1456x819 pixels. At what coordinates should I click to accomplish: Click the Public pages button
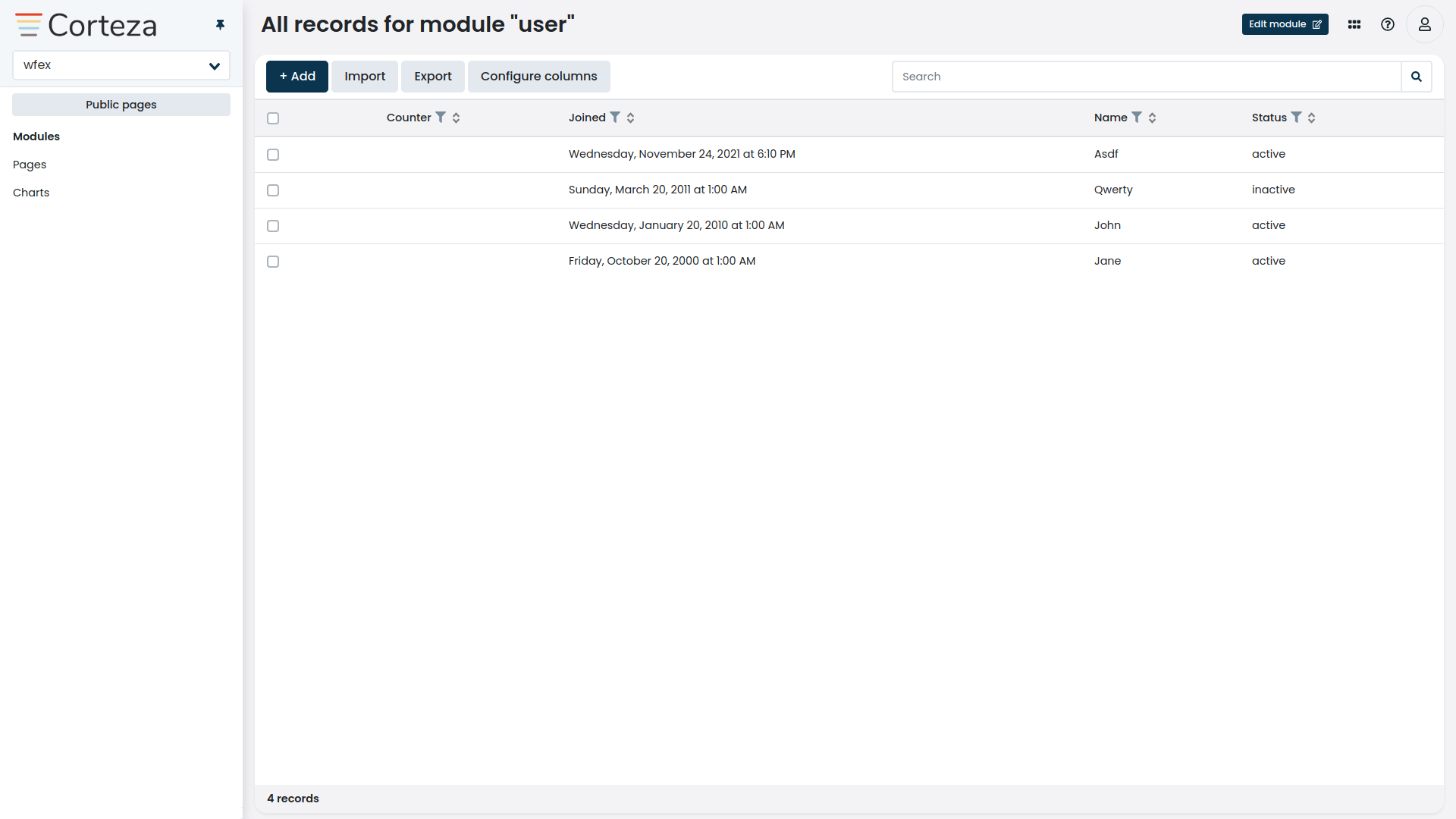click(121, 105)
